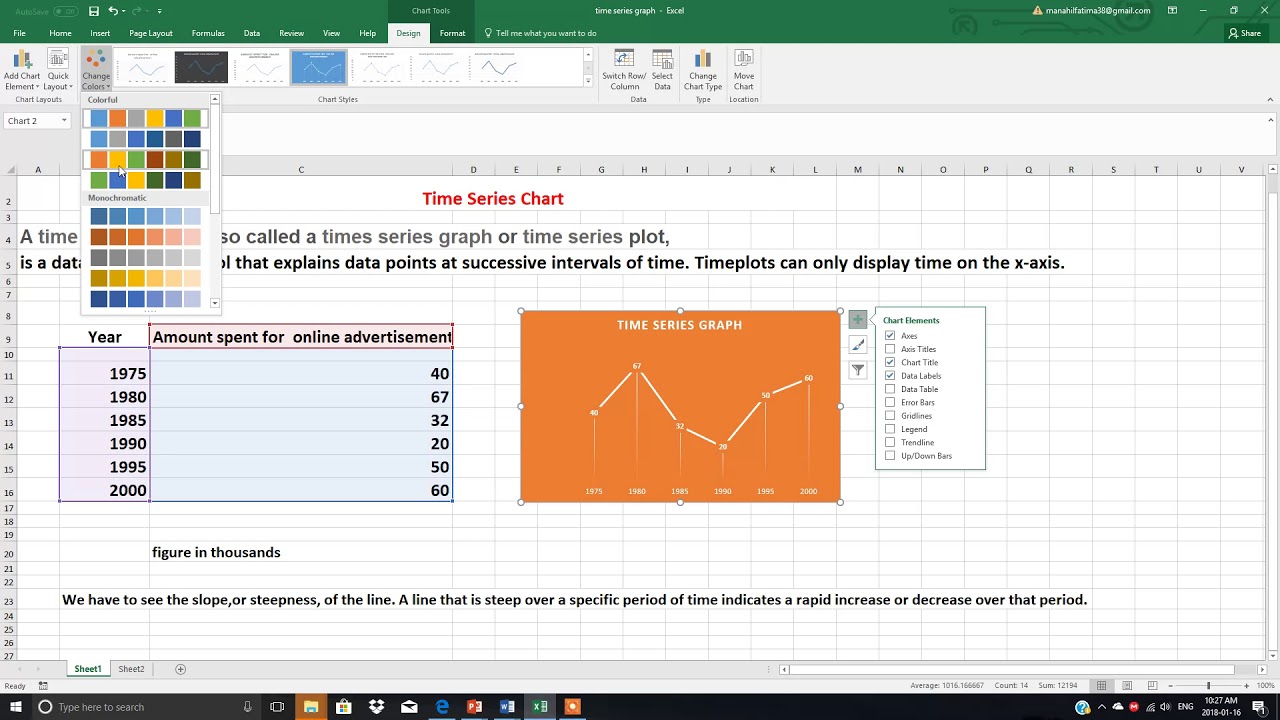Switch to the Format chart tab
1280x720 pixels.
tap(452, 33)
